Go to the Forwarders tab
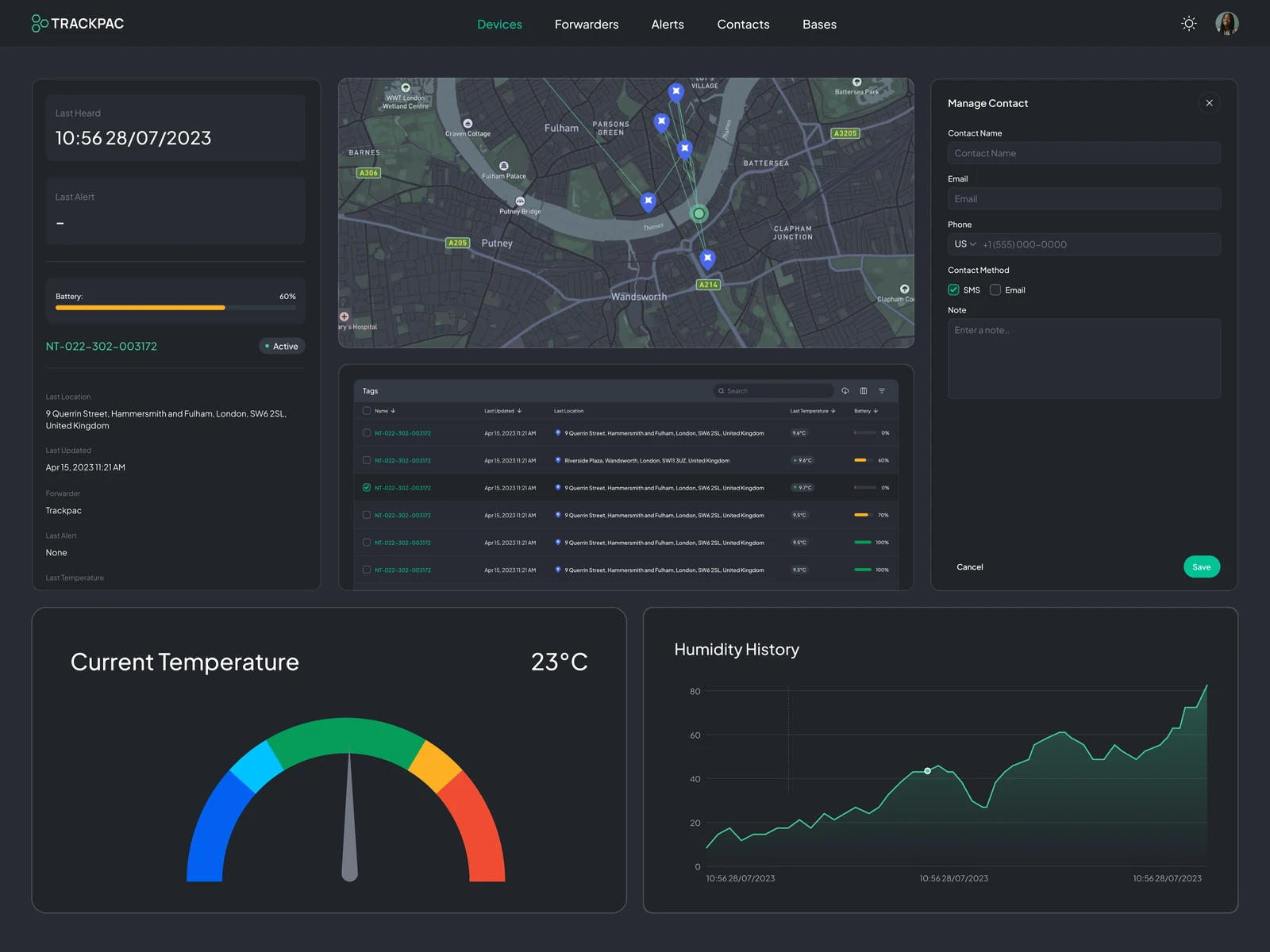 click(x=587, y=25)
